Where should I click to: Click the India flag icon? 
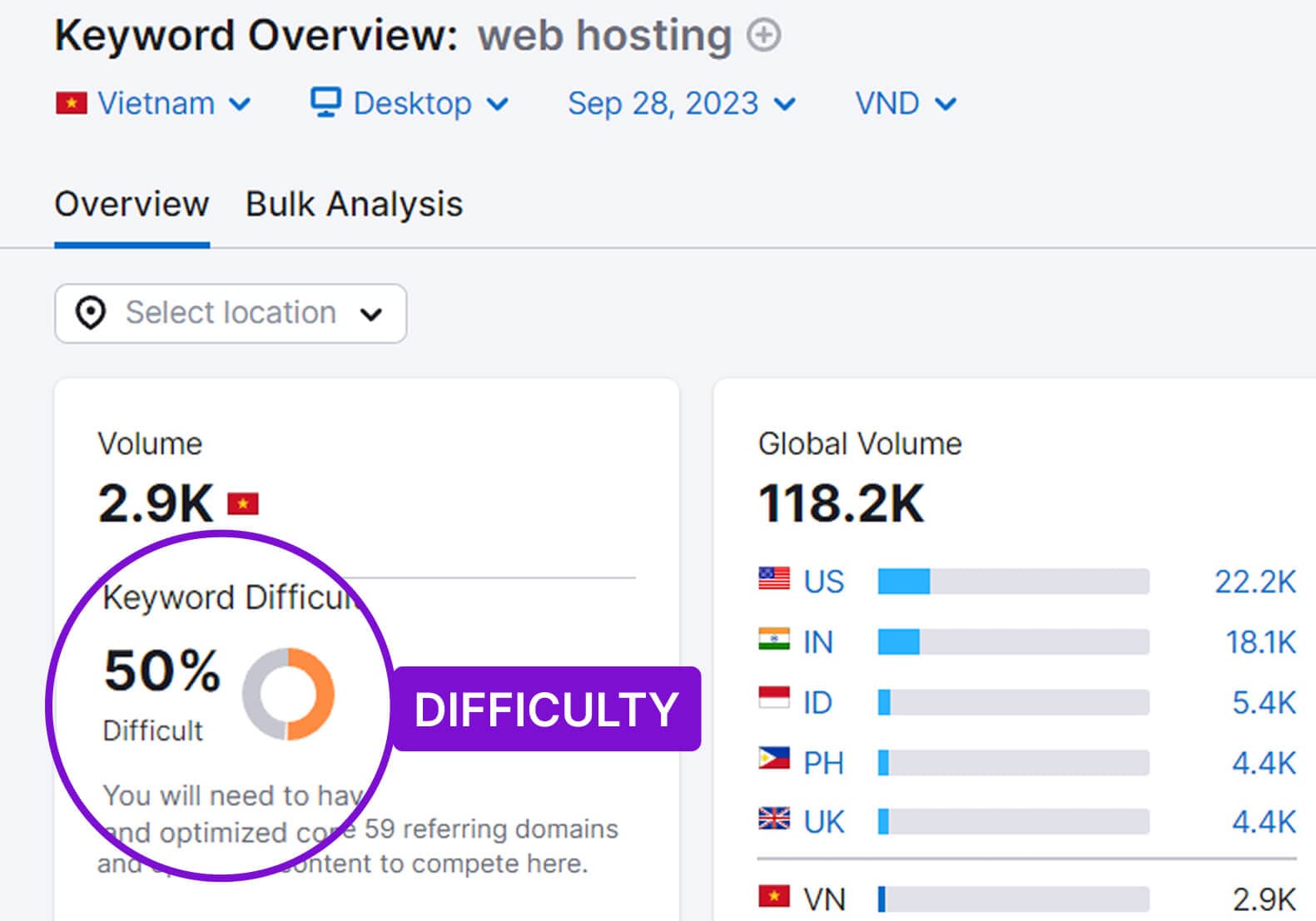pos(773,640)
